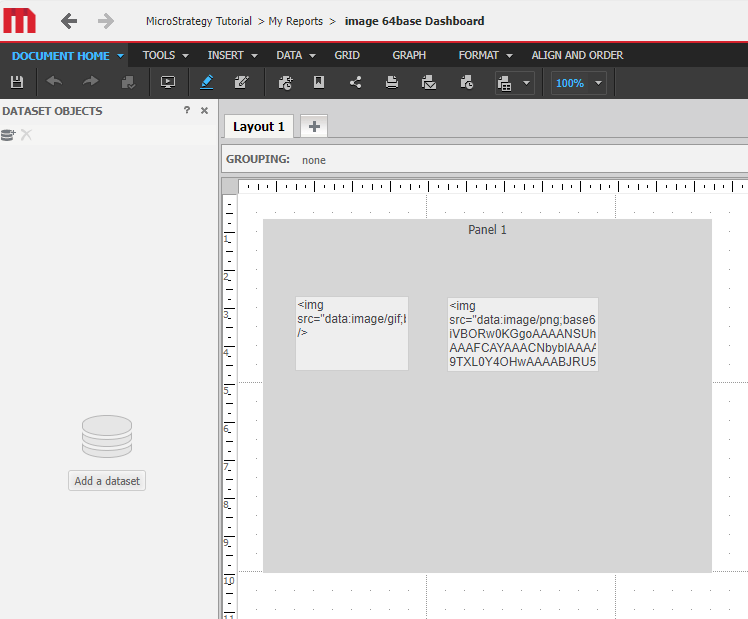Click the editable mode icon

241,83
